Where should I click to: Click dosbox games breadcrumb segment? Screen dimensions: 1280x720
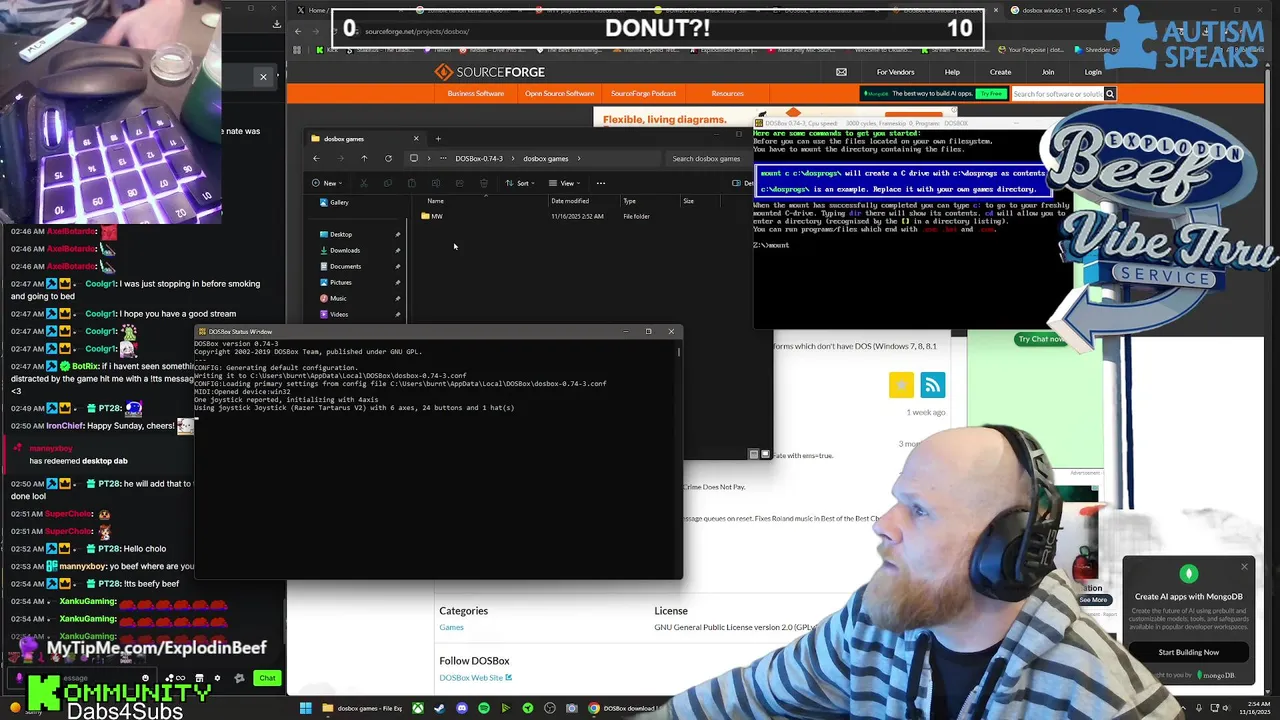pyautogui.click(x=546, y=158)
